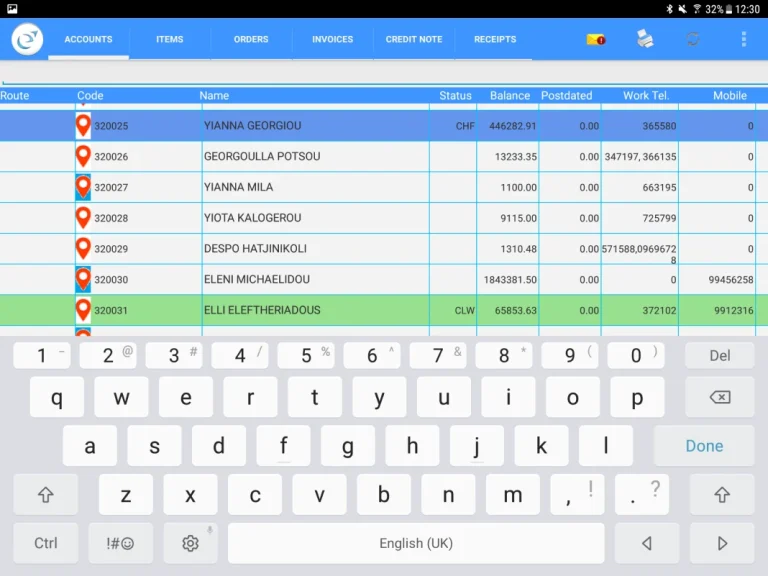Tap the sync refresh icon
Viewport: 768px width, 576px height.
[x=693, y=39]
